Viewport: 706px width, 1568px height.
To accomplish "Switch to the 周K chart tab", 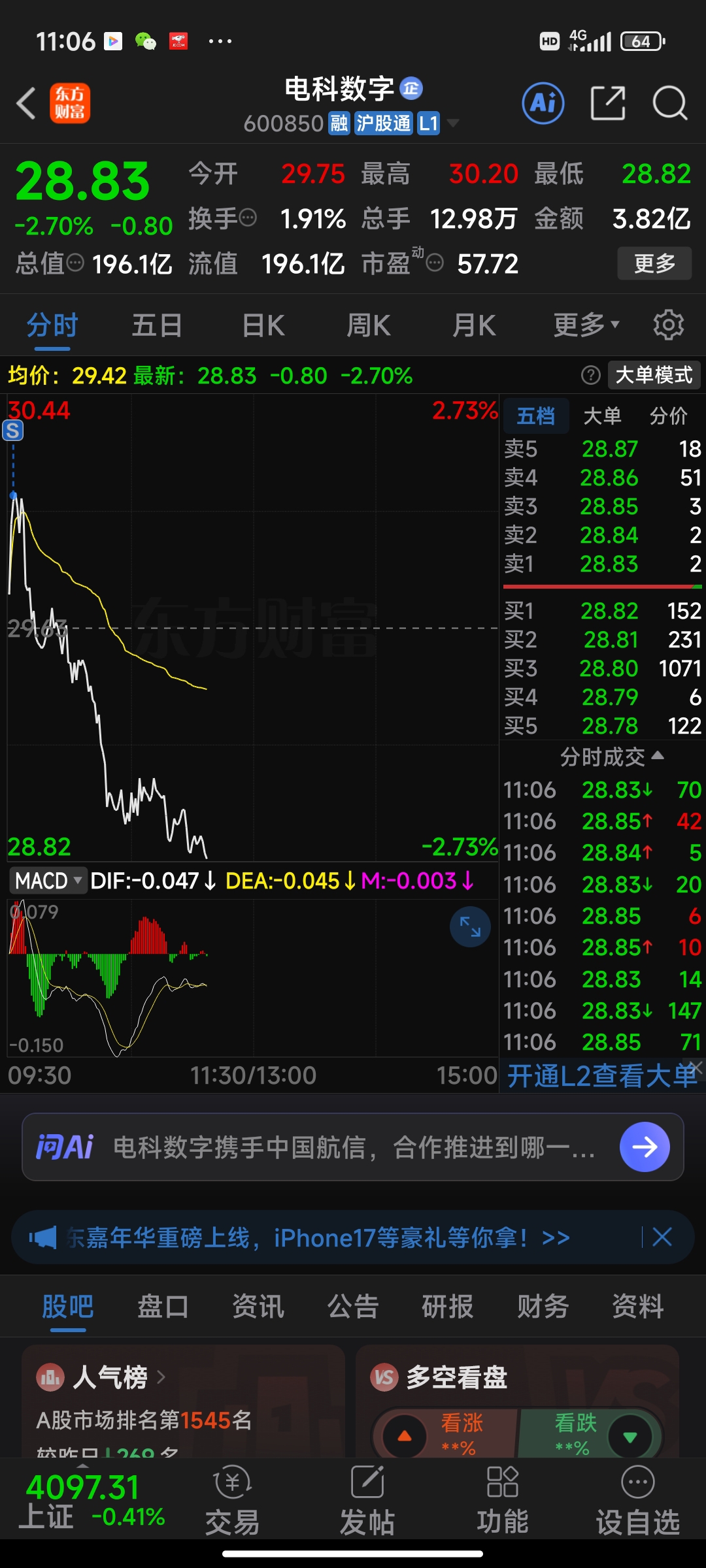I will click(369, 325).
